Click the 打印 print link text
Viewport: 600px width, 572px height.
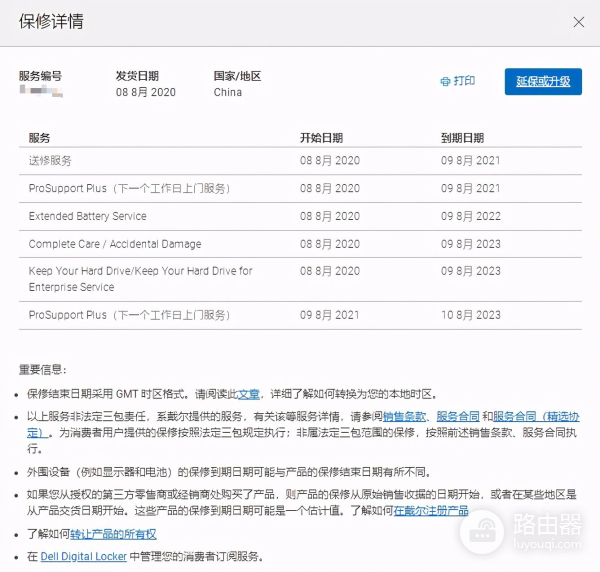pos(464,81)
